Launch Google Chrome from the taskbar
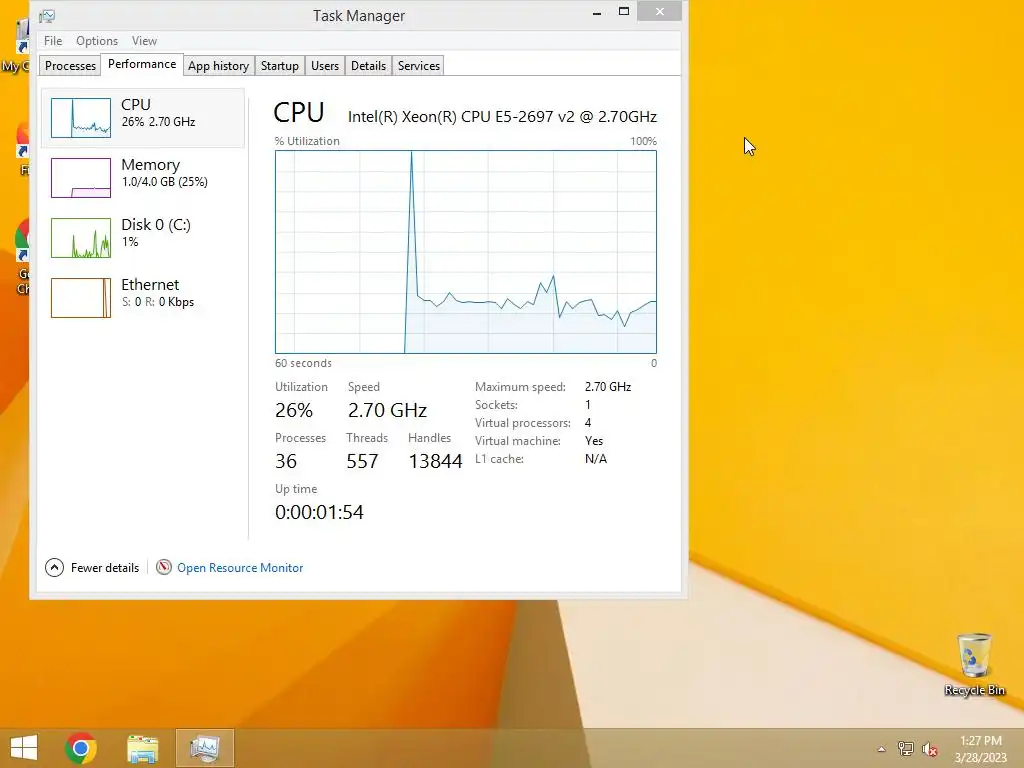The image size is (1024, 768). pos(81,748)
